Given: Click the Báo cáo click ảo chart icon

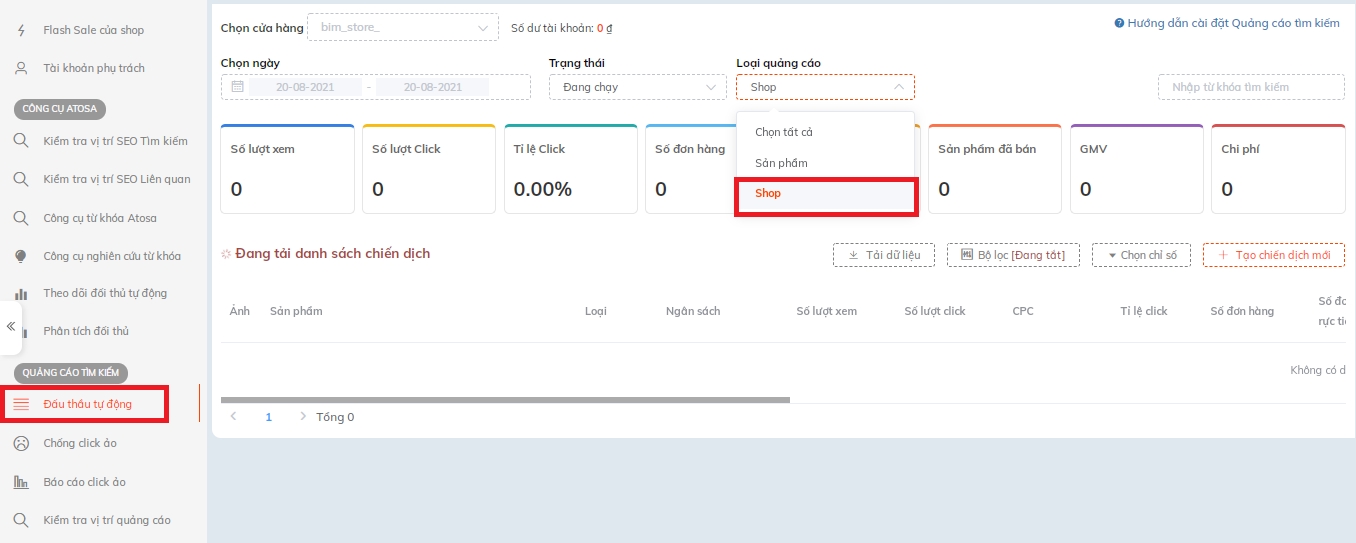Looking at the screenshot, I should [x=21, y=482].
